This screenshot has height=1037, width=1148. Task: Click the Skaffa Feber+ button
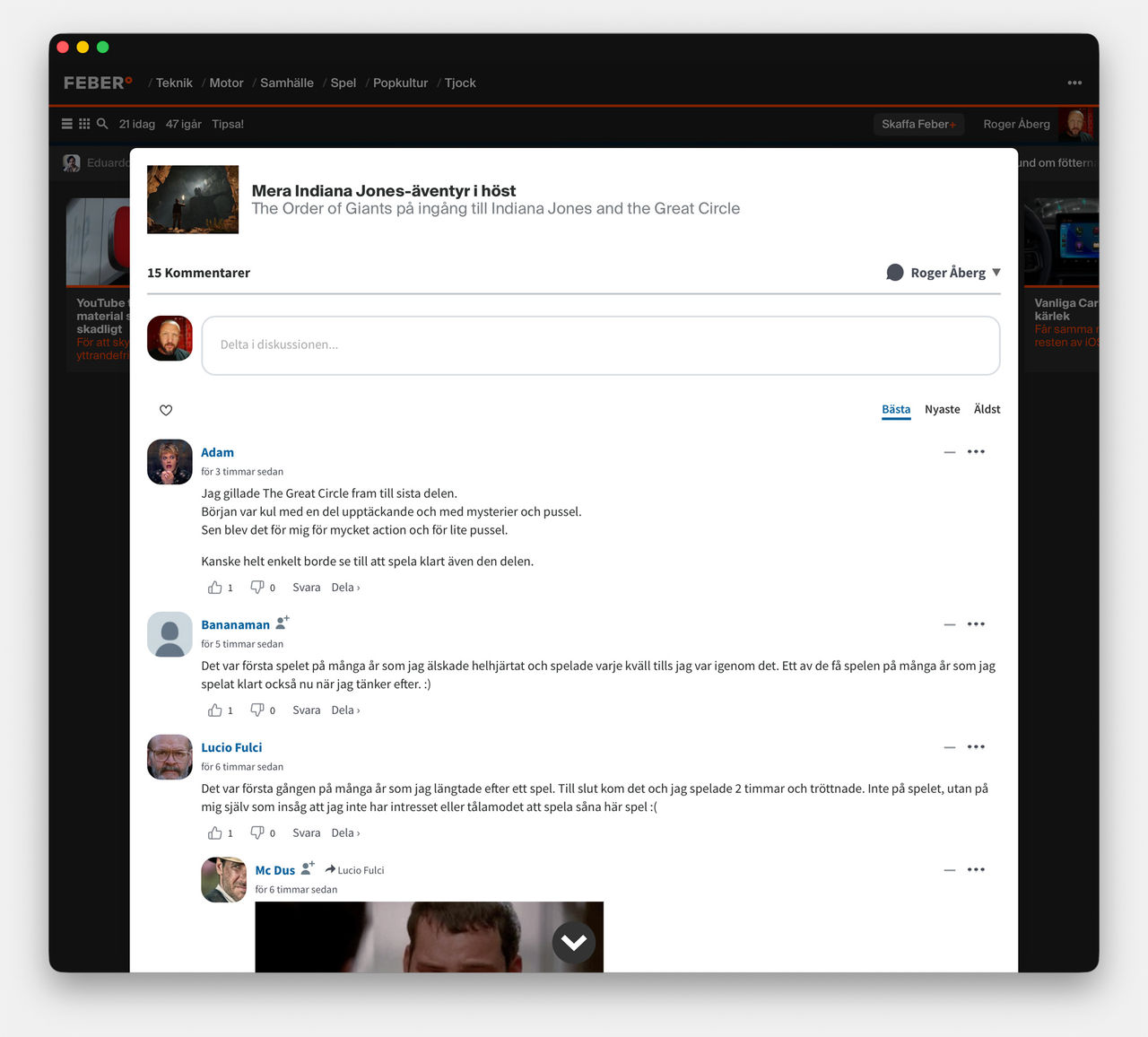click(x=918, y=124)
